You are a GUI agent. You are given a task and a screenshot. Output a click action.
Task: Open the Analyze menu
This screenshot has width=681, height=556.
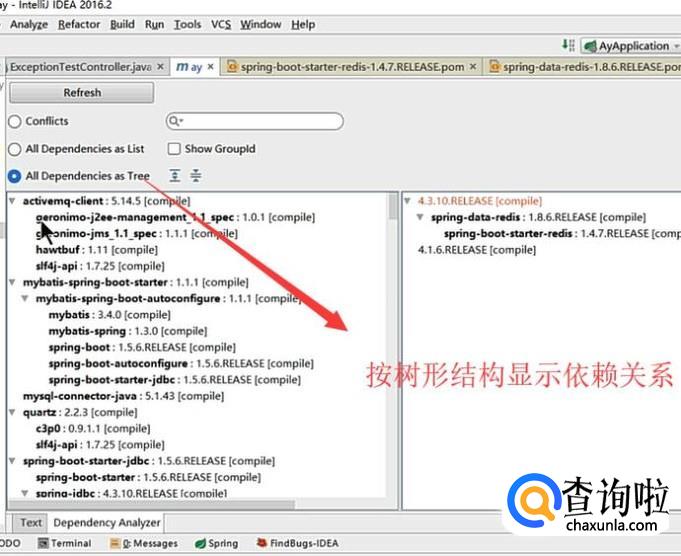click(x=29, y=24)
